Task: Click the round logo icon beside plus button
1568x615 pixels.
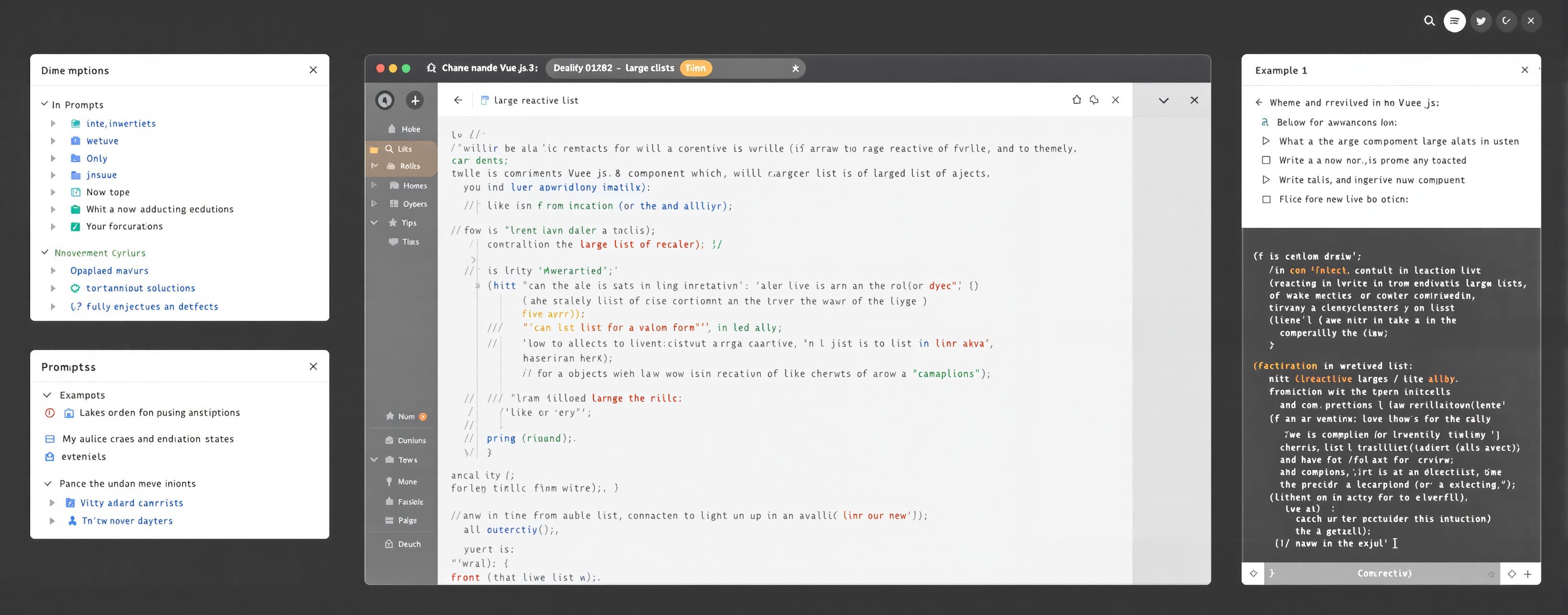Action: (x=385, y=100)
